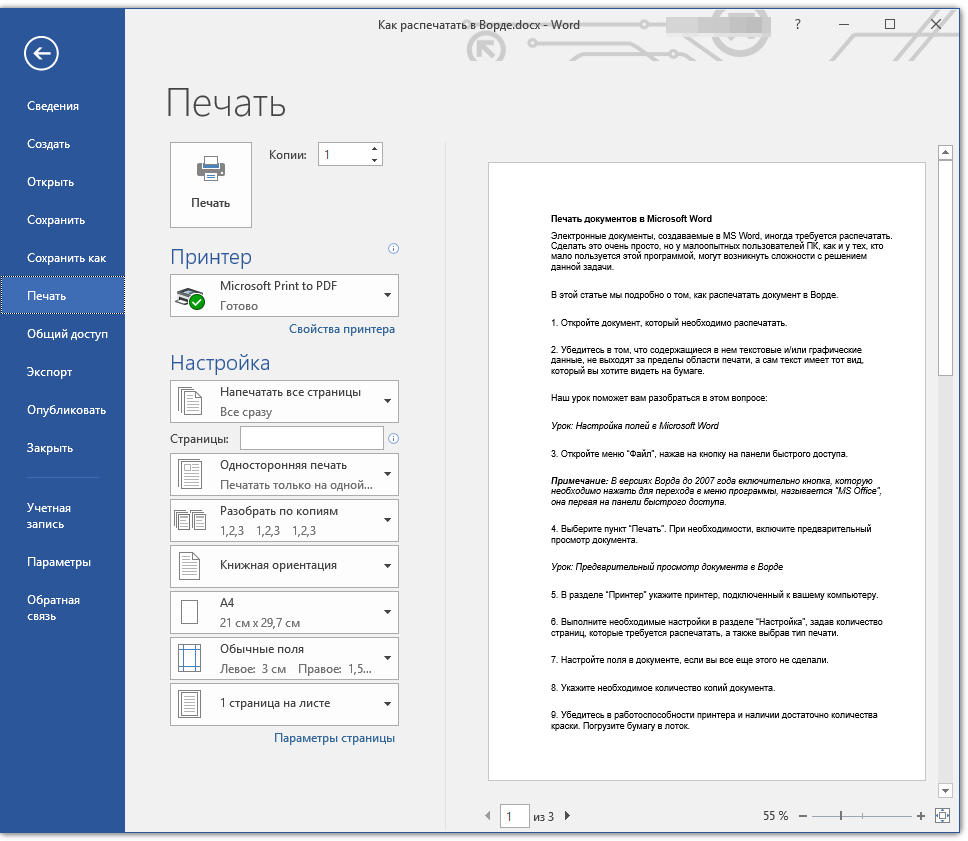Image resolution: width=968 pixels, height=841 pixels.
Task: Open the A4 paper size dropdown
Action: (x=284, y=612)
